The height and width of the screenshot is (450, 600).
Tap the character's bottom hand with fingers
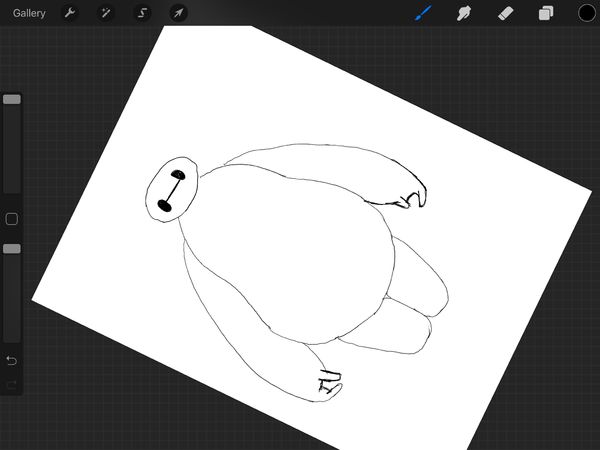click(x=328, y=381)
